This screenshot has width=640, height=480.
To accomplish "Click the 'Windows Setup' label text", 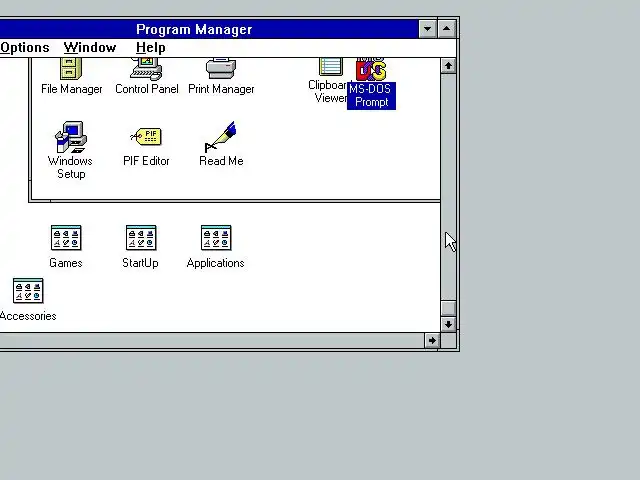I will [x=71, y=167].
